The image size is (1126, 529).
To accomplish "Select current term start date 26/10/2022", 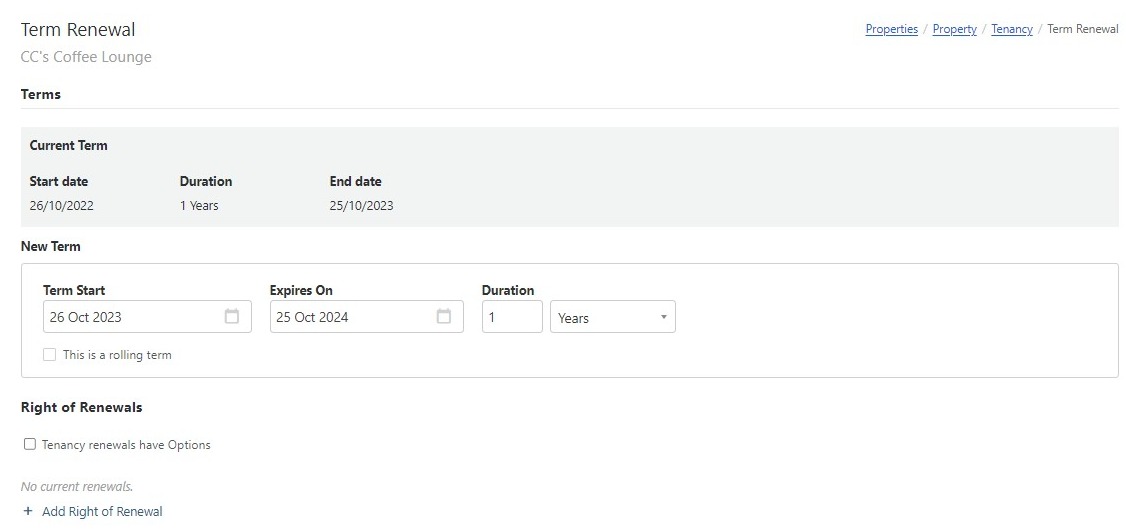I will click(62, 206).
